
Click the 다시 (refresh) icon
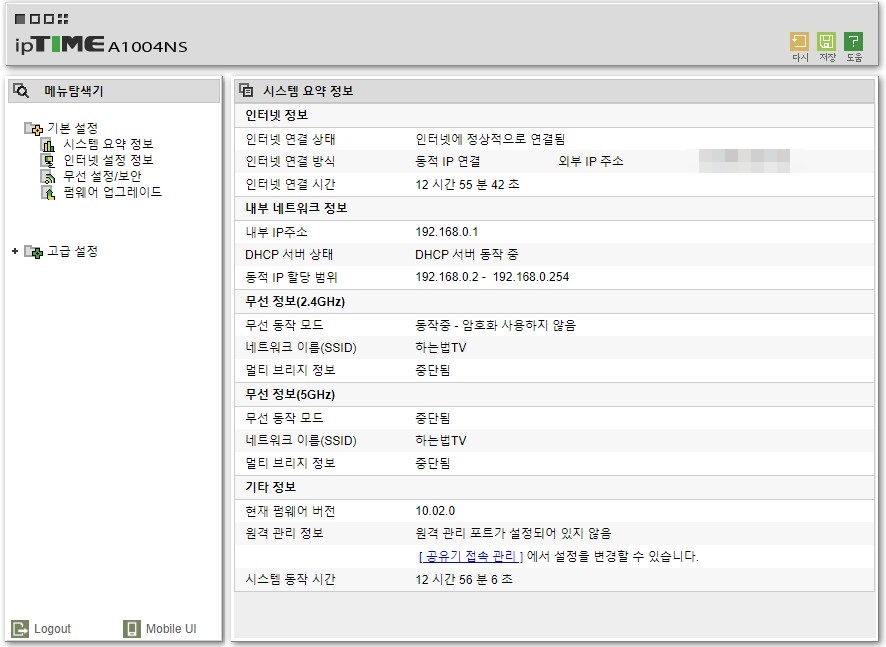coord(799,42)
